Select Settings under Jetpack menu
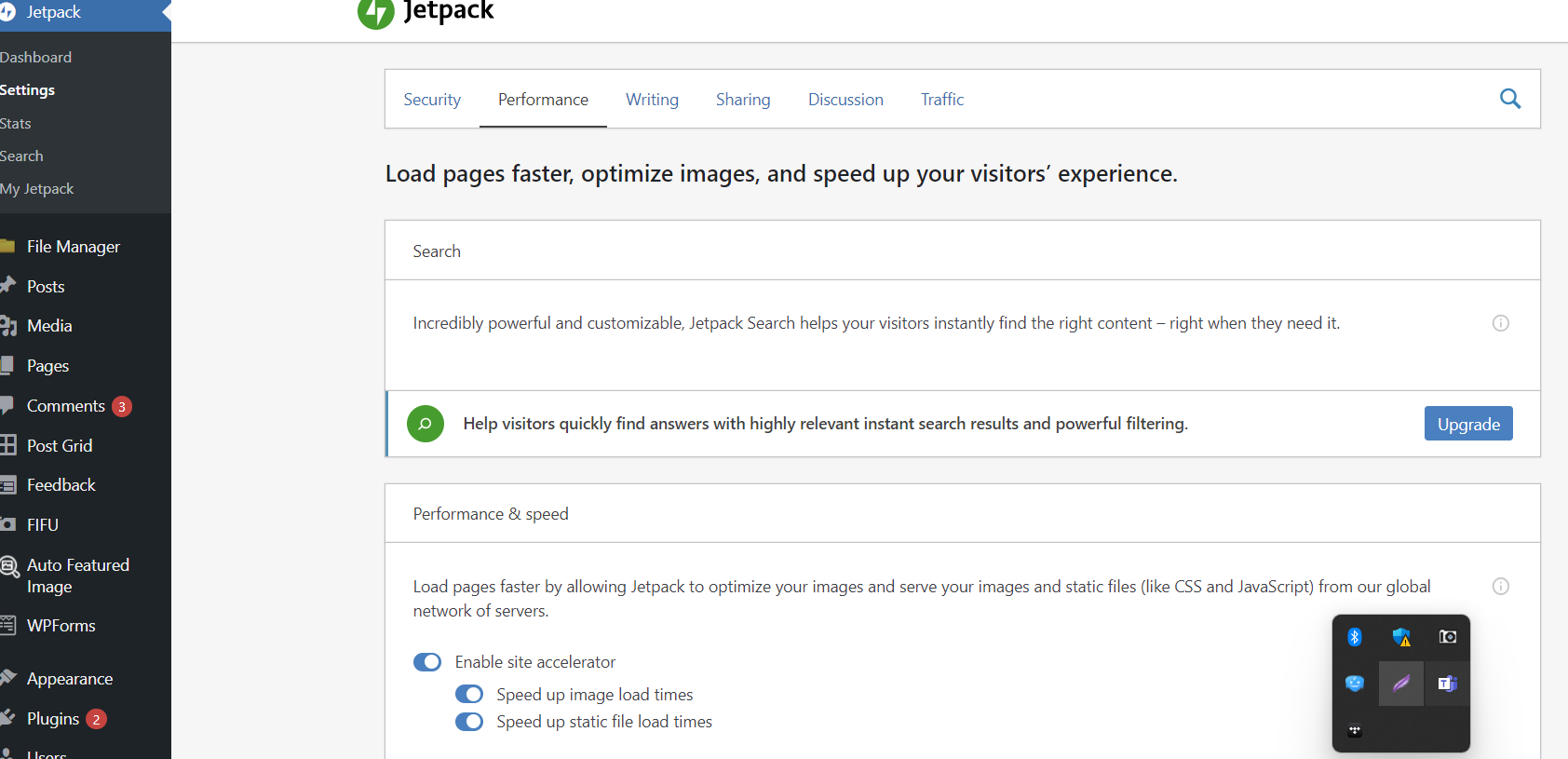Viewport: 1568px width, 759px height. click(28, 90)
